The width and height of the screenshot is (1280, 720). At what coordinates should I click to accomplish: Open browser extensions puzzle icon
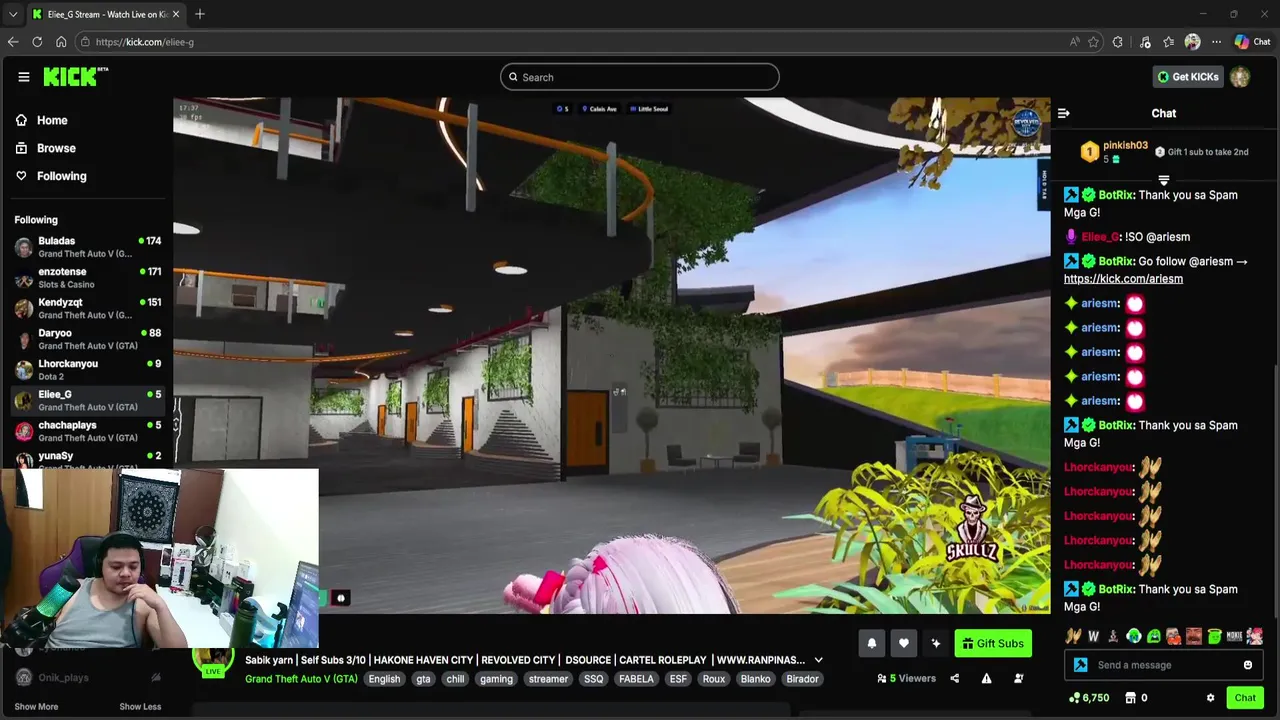(1118, 42)
